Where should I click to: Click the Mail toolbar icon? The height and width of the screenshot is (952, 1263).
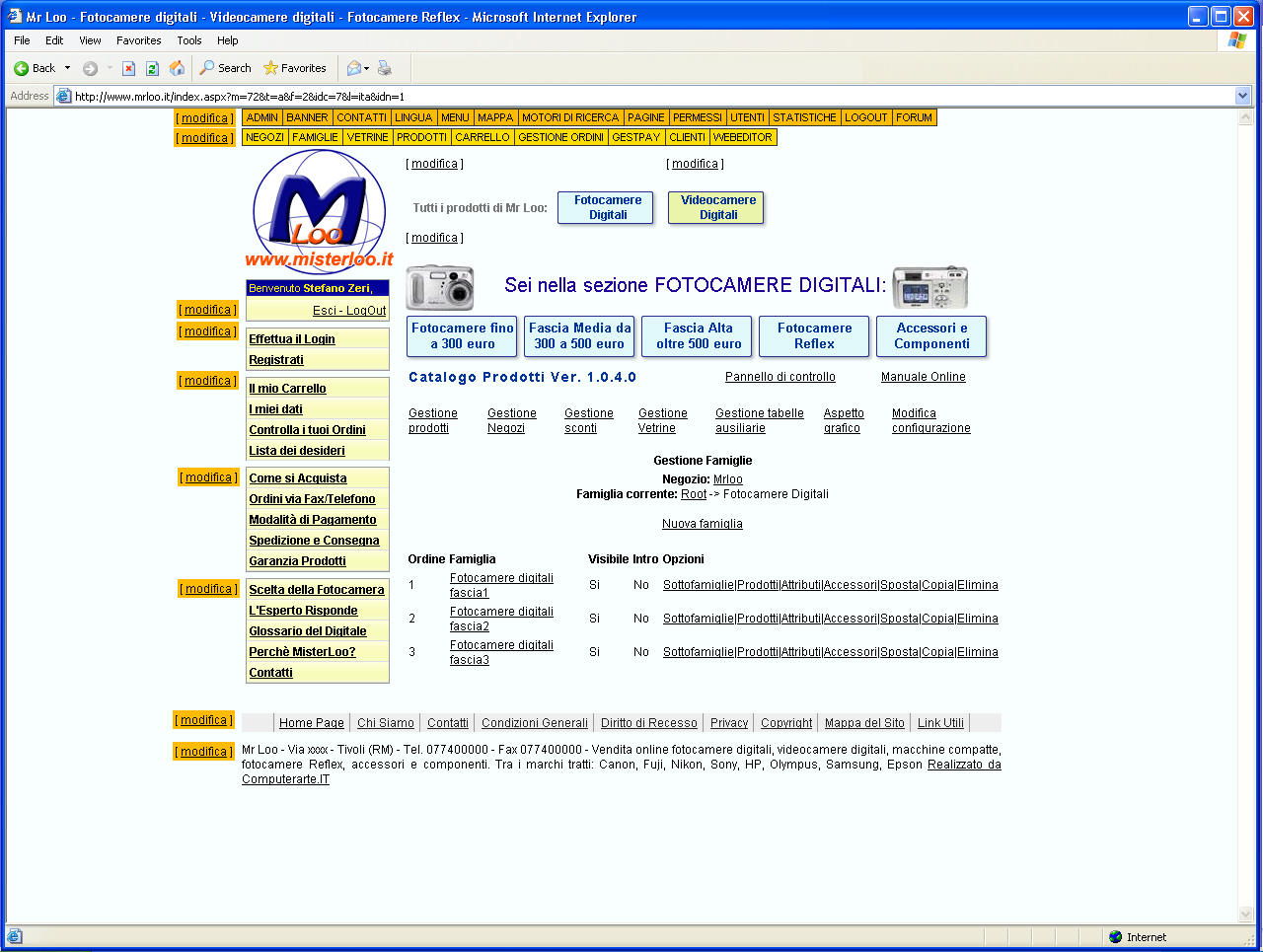353,68
